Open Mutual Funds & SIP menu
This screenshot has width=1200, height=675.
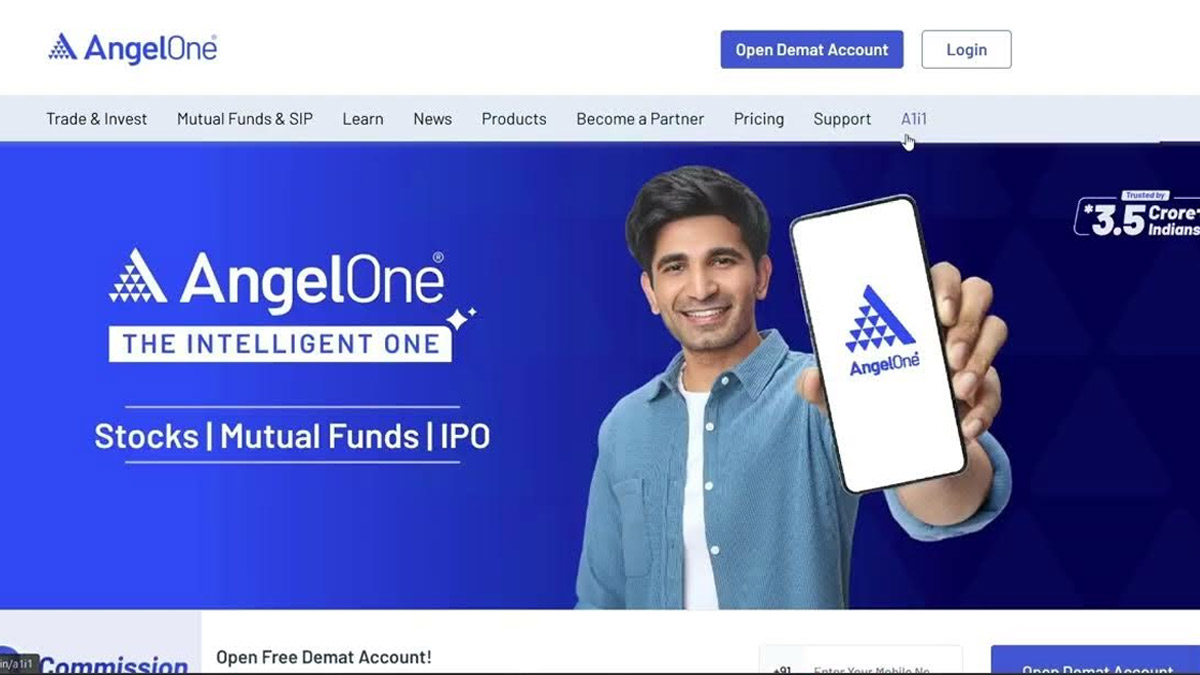(x=245, y=119)
